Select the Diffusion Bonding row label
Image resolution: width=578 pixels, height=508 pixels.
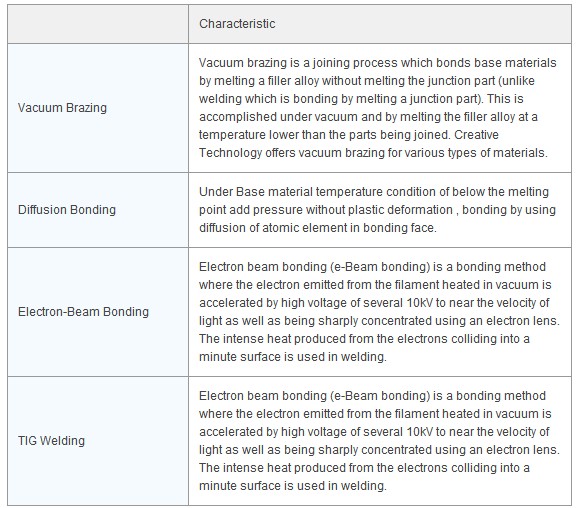67,209
